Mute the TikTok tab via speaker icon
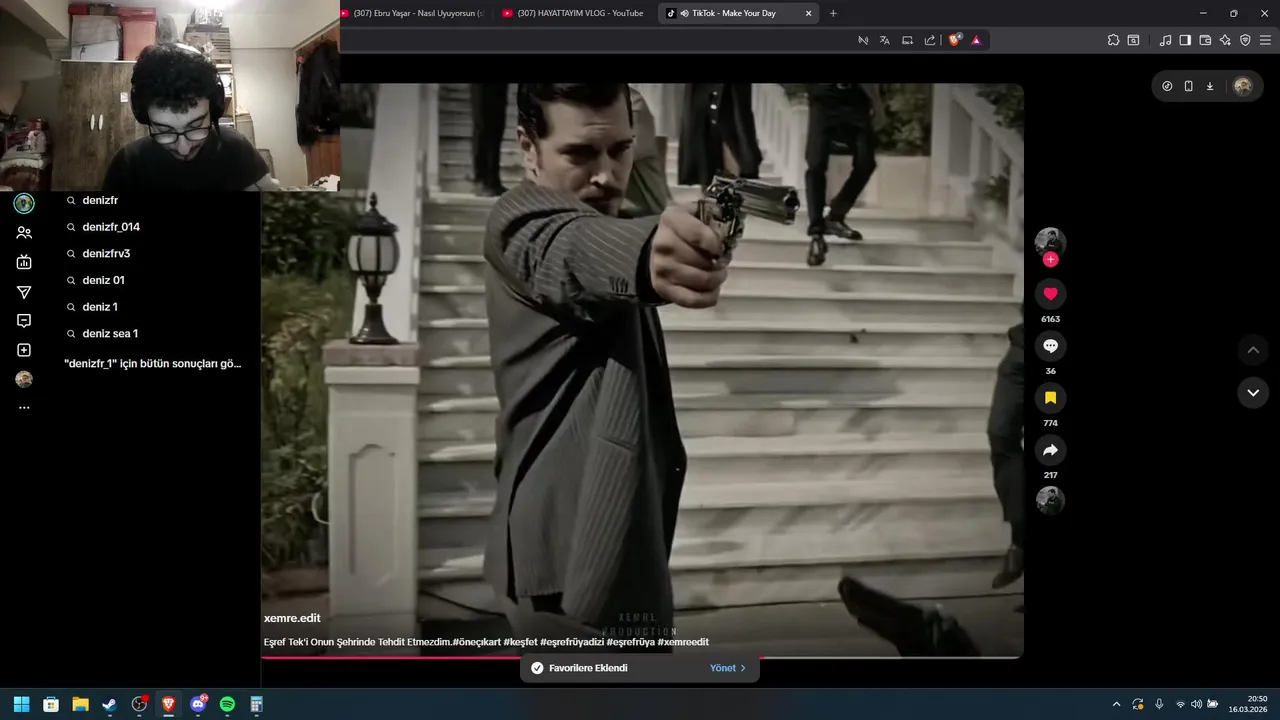Viewport: 1280px width, 720px height. tap(684, 13)
